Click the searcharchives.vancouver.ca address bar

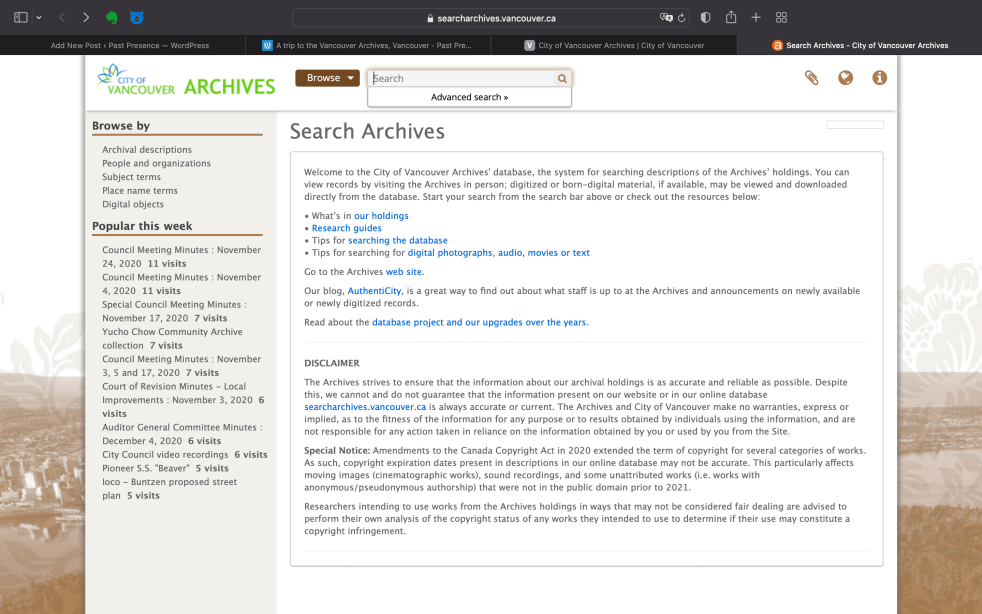(491, 18)
